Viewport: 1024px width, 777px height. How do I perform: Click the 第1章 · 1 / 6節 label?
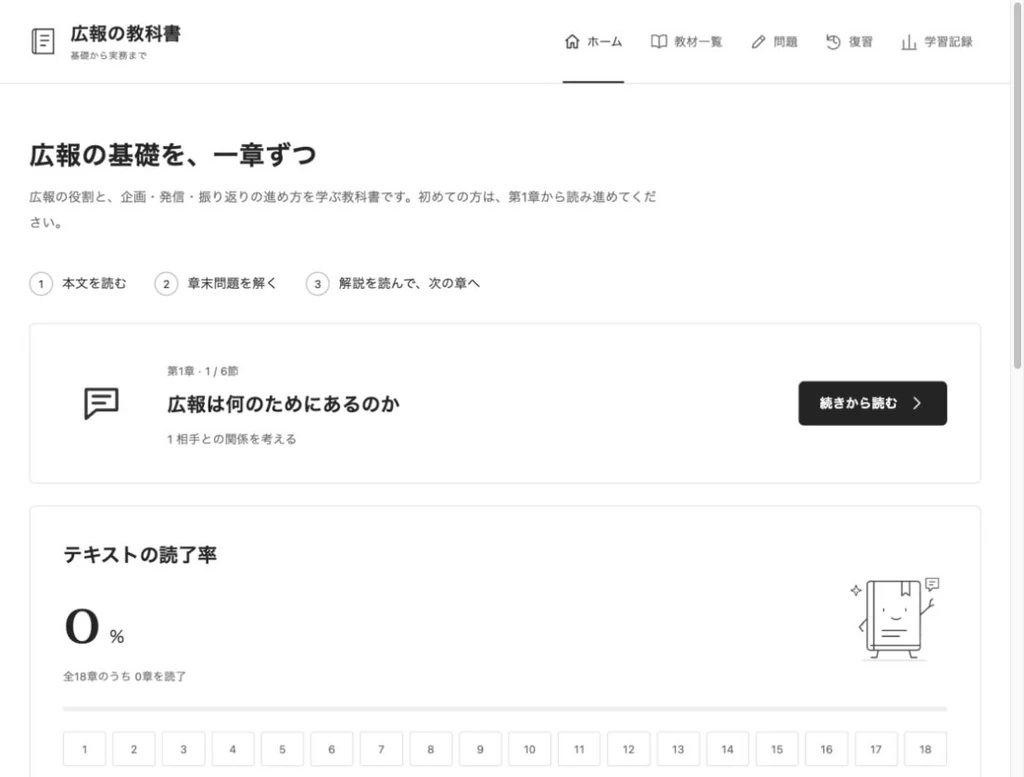(202, 372)
